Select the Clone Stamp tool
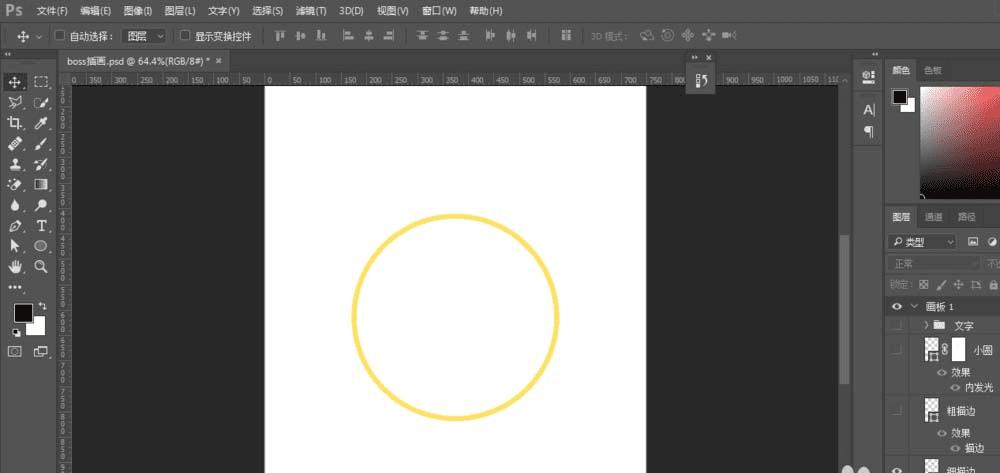The image size is (1000, 473). (15, 164)
